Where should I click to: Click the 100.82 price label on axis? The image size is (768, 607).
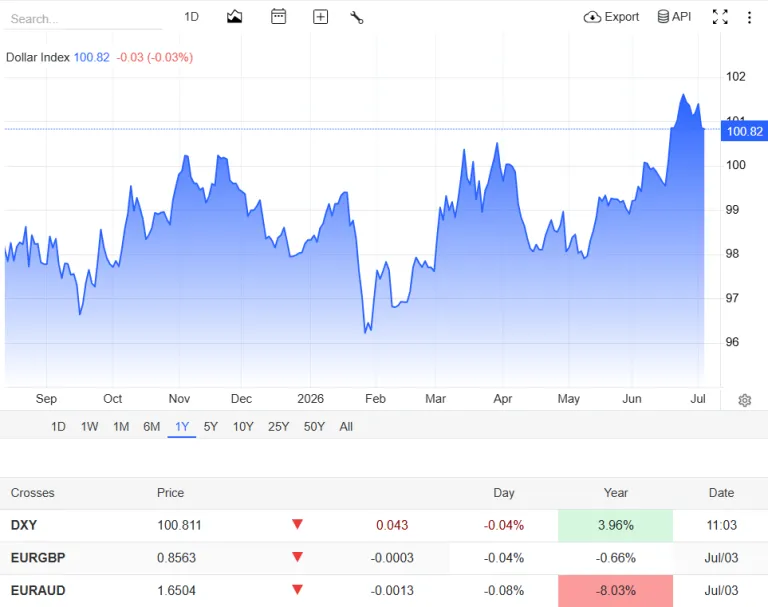[x=744, y=131]
